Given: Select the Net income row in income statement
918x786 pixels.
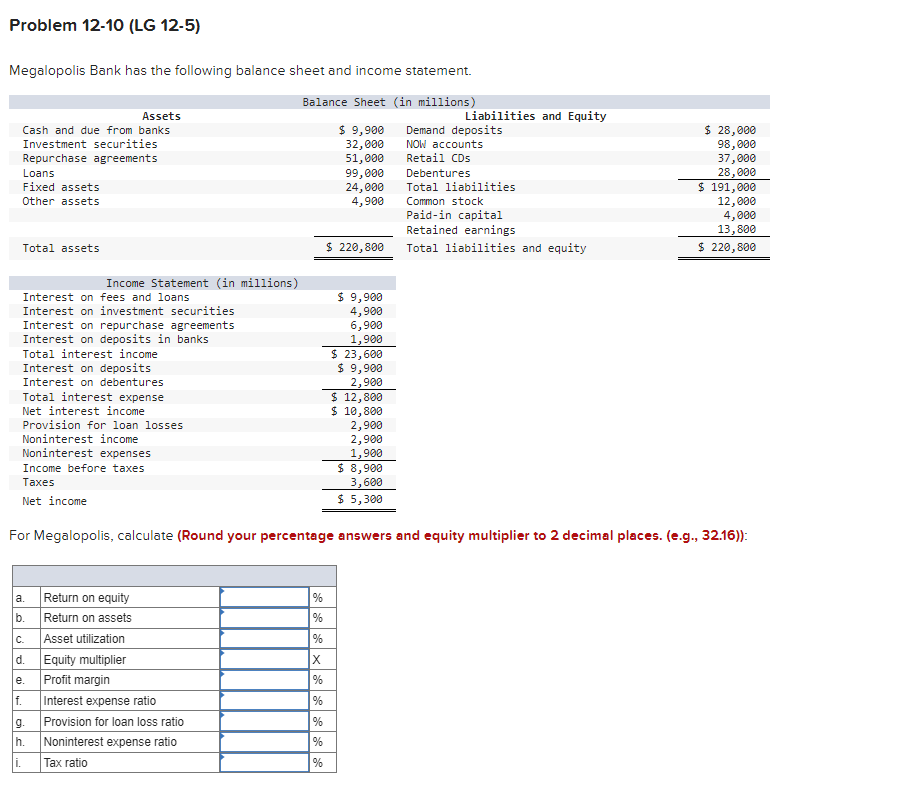Looking at the screenshot, I should [x=200, y=500].
